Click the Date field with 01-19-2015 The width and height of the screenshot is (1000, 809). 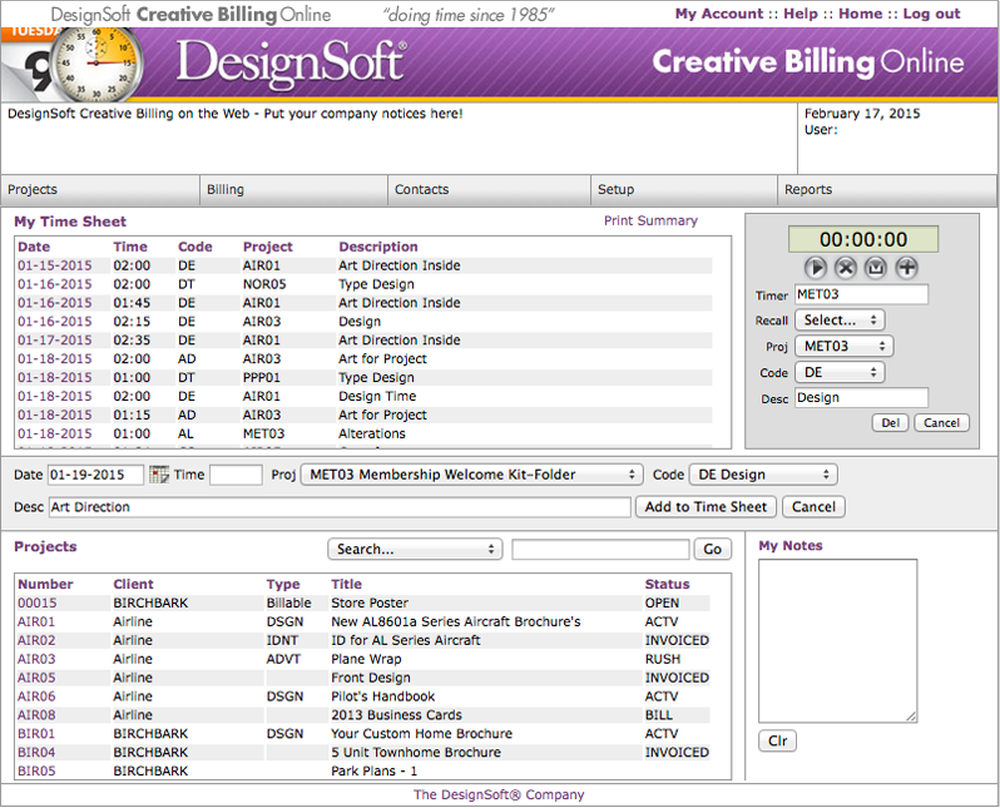pos(96,474)
